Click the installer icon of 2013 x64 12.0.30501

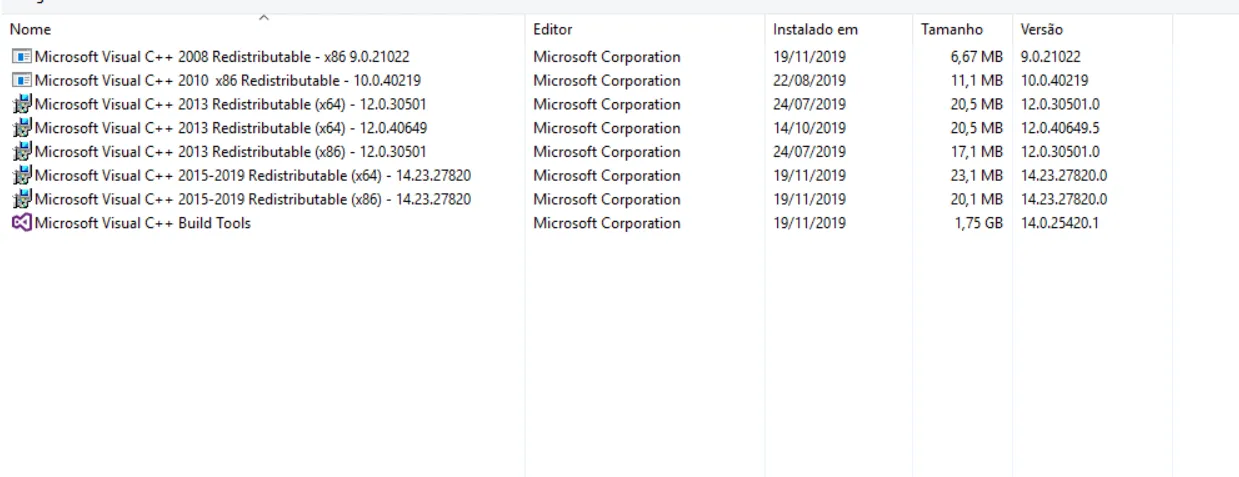point(22,105)
